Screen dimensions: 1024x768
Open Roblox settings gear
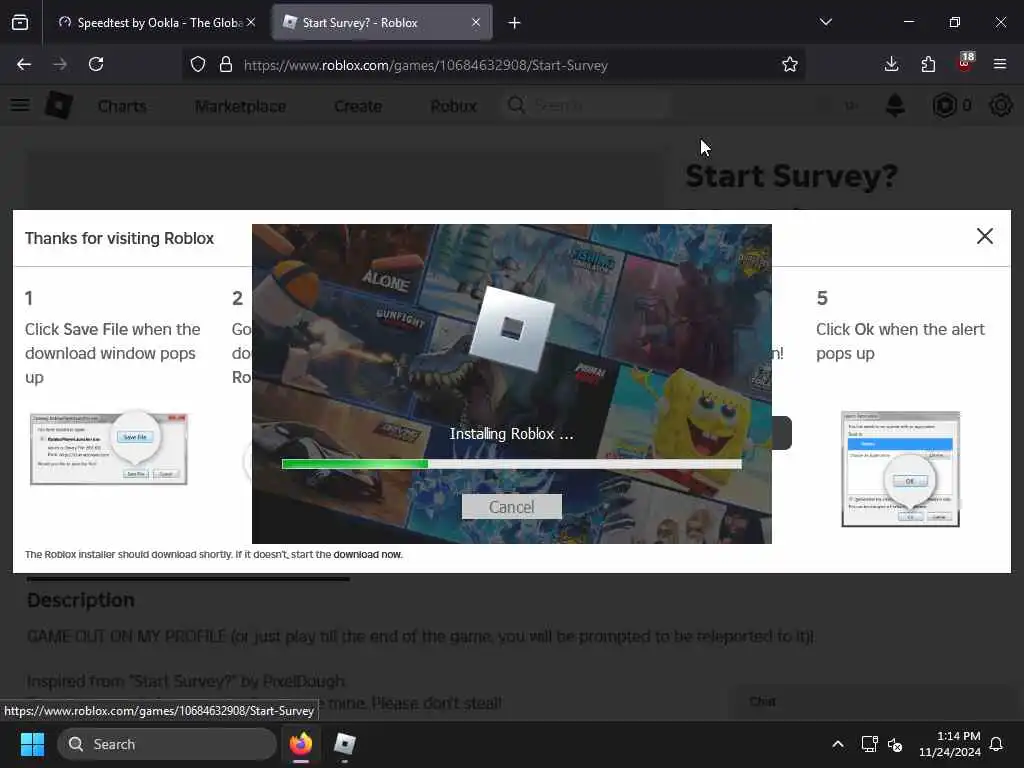1000,105
